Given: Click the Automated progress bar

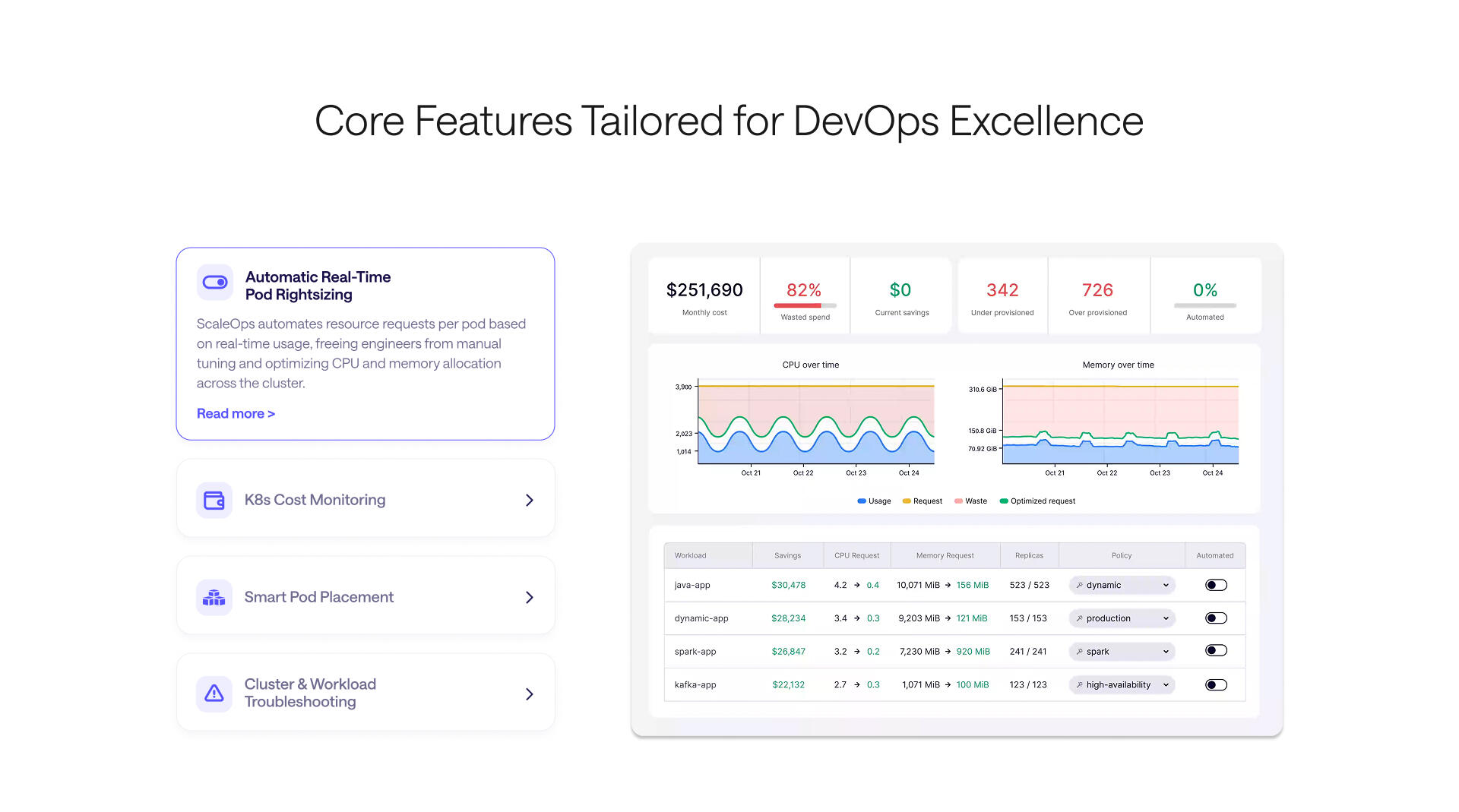Looking at the screenshot, I should (x=1205, y=305).
